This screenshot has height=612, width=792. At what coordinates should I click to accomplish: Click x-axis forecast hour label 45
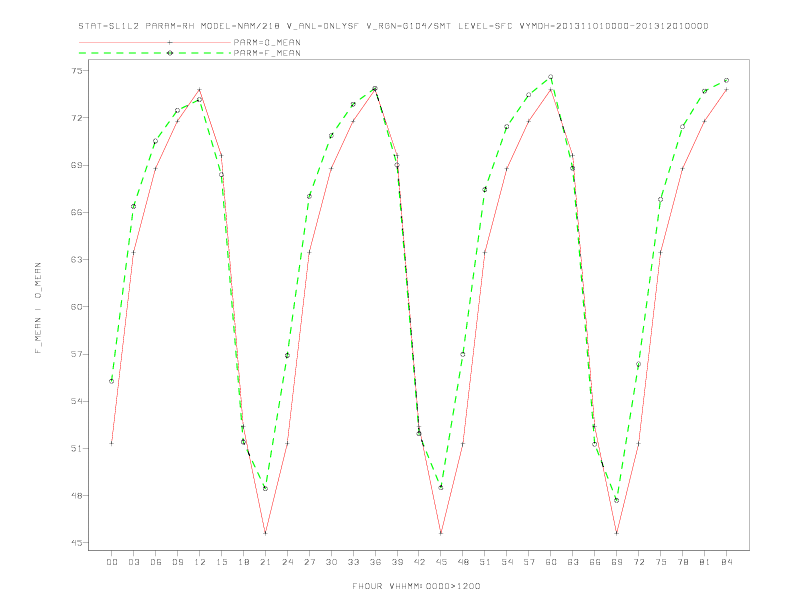pos(441,562)
